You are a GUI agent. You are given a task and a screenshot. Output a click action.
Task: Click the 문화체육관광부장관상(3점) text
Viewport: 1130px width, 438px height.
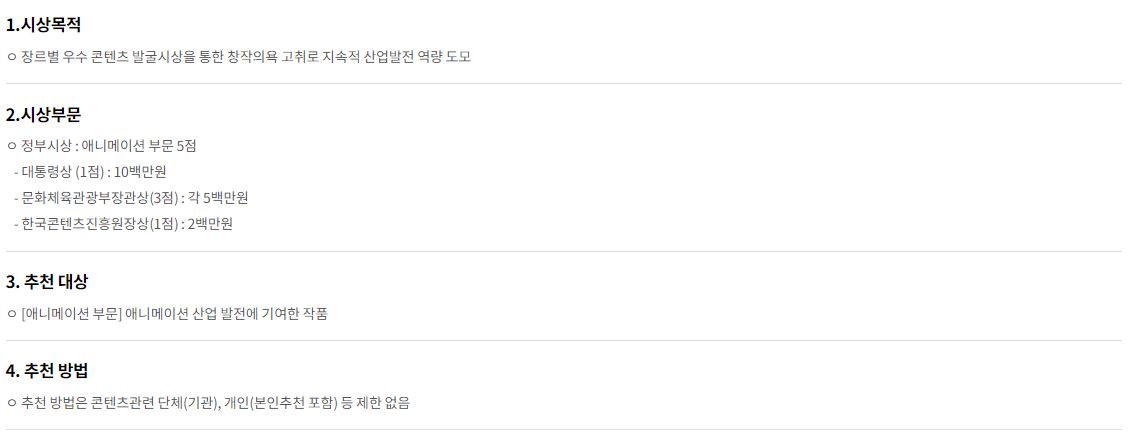point(101,197)
